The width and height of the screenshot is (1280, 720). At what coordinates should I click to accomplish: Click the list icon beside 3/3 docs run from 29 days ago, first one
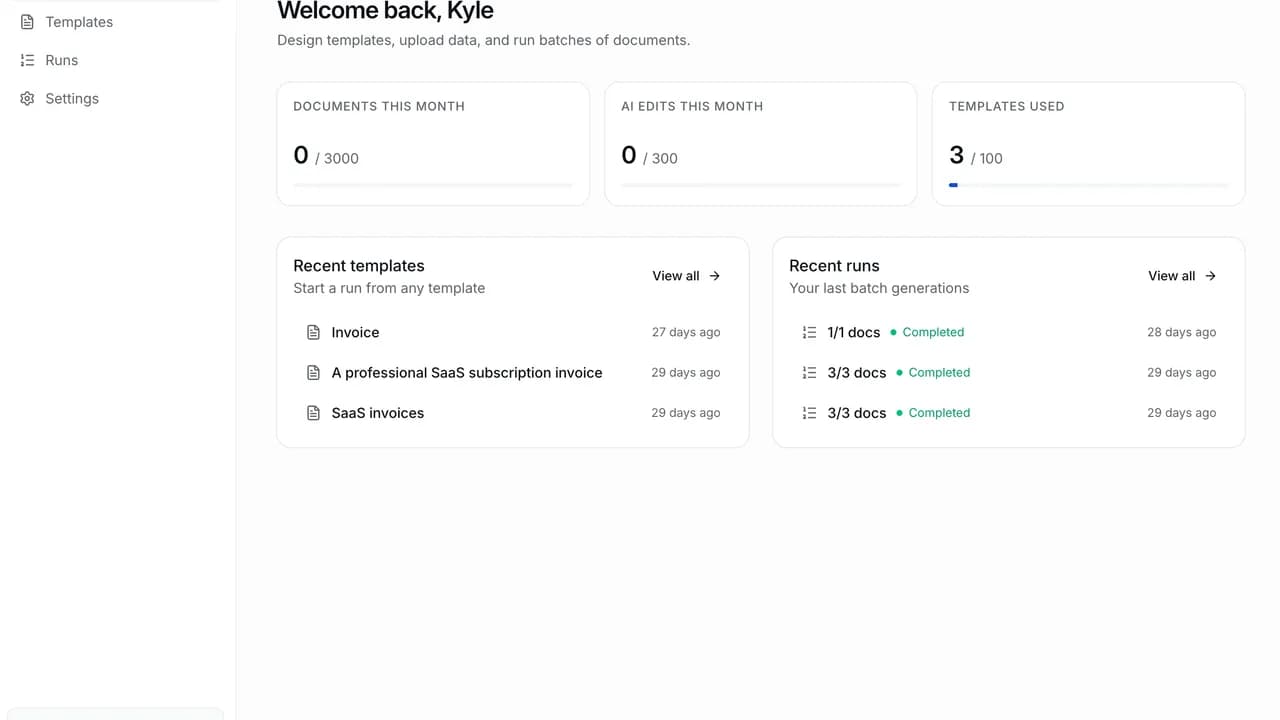[809, 372]
